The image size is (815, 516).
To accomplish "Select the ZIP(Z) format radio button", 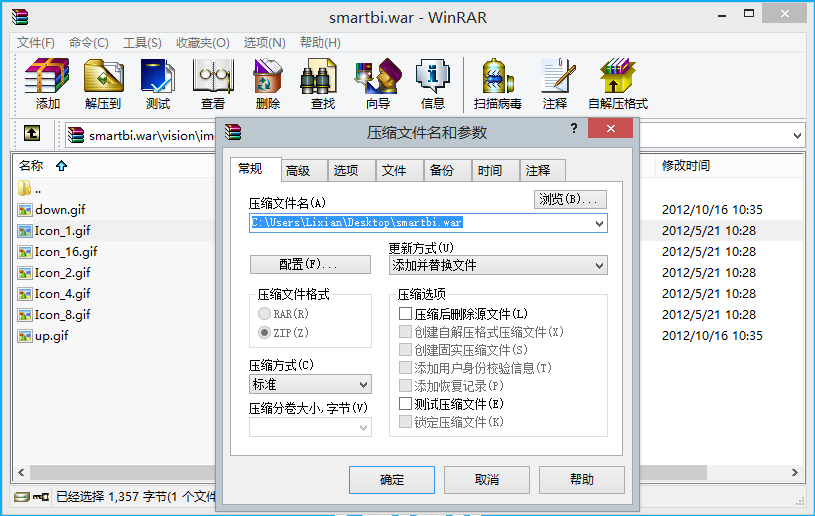I will pyautogui.click(x=265, y=333).
